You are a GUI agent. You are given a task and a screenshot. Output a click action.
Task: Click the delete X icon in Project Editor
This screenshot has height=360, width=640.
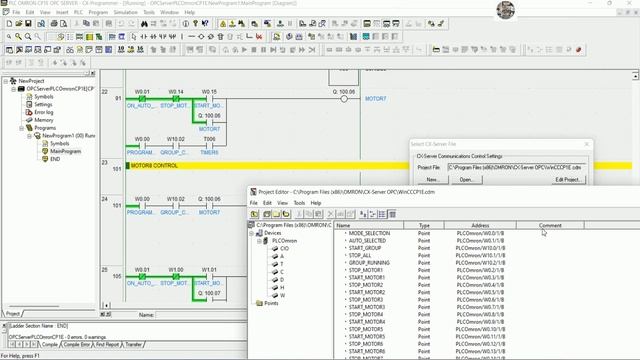(x=331, y=214)
